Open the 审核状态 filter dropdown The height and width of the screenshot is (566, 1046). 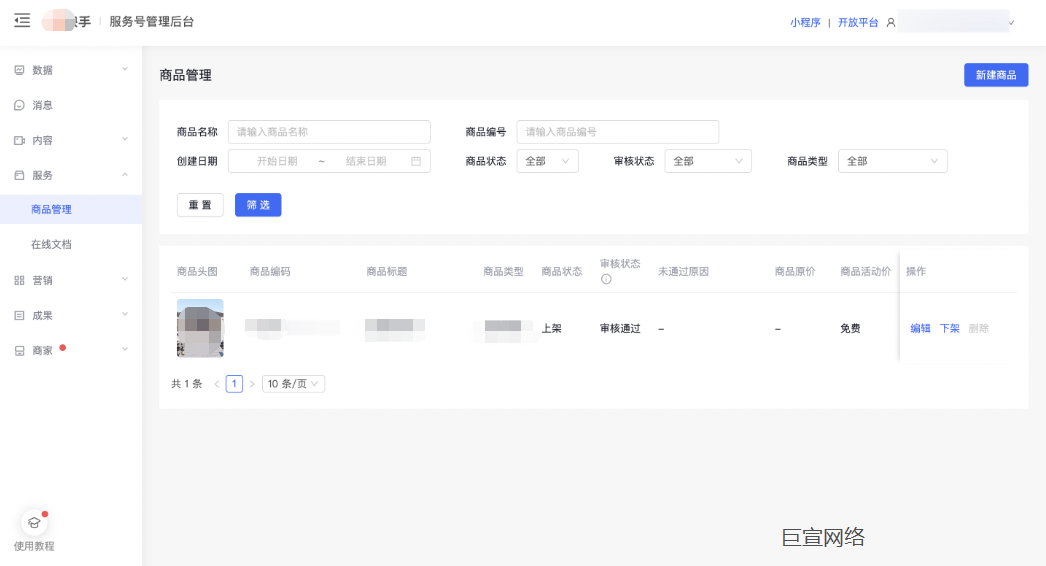[708, 161]
